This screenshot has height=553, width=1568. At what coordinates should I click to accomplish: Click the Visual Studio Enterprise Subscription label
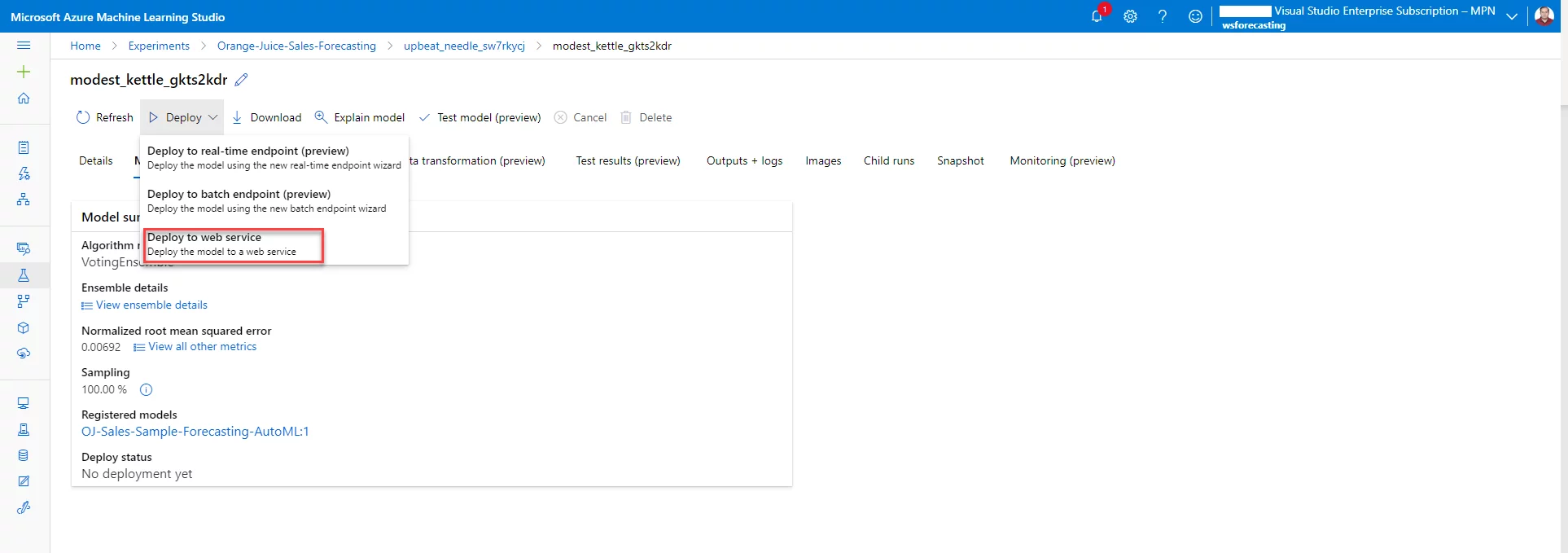click(x=1385, y=11)
